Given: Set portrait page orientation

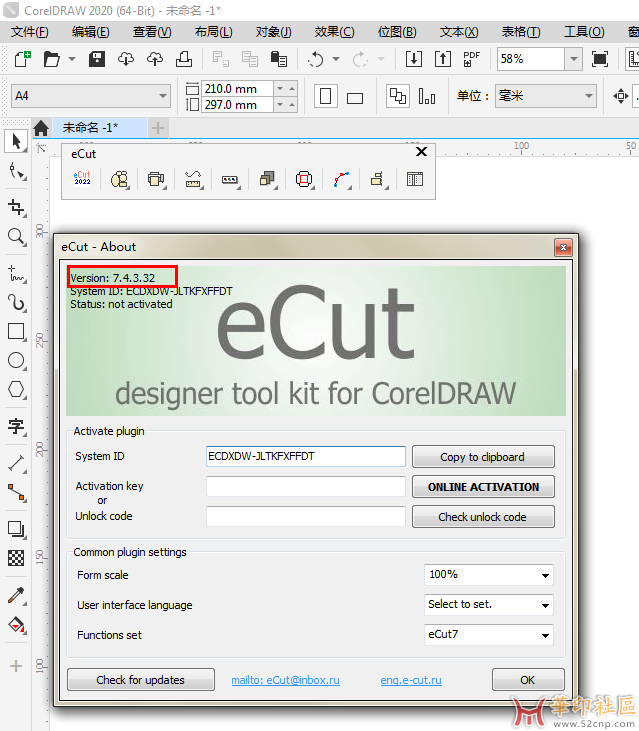Looking at the screenshot, I should pos(326,97).
